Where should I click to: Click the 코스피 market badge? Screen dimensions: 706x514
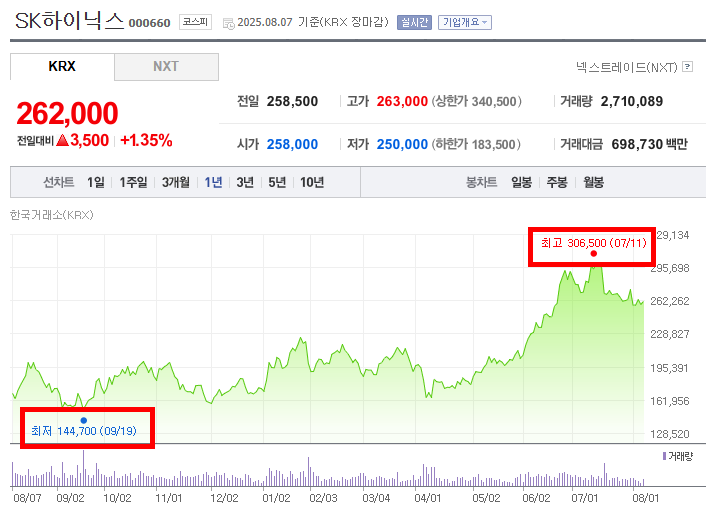[x=195, y=22]
